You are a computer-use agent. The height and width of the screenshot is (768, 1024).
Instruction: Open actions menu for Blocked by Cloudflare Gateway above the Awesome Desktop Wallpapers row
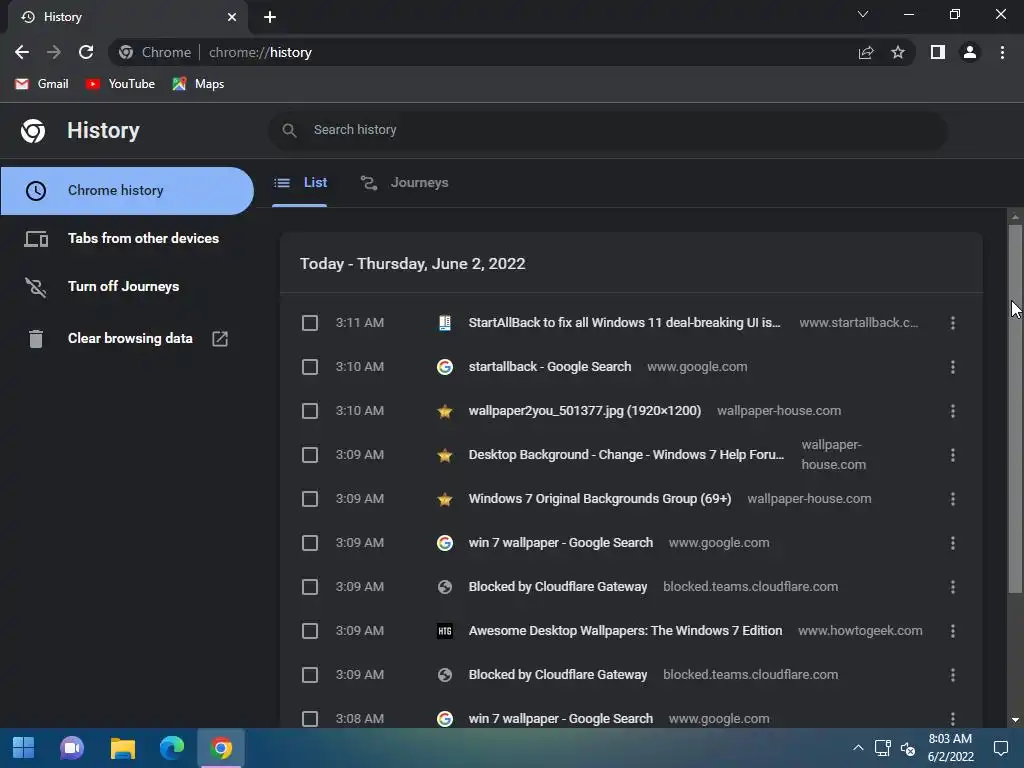[953, 587]
